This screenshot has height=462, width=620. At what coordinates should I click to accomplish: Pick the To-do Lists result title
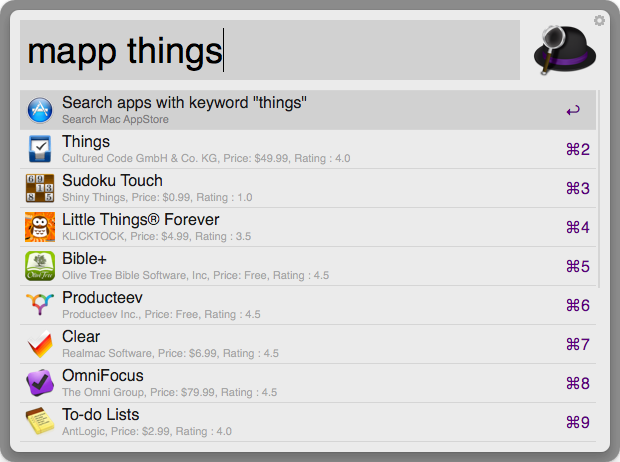(100, 414)
